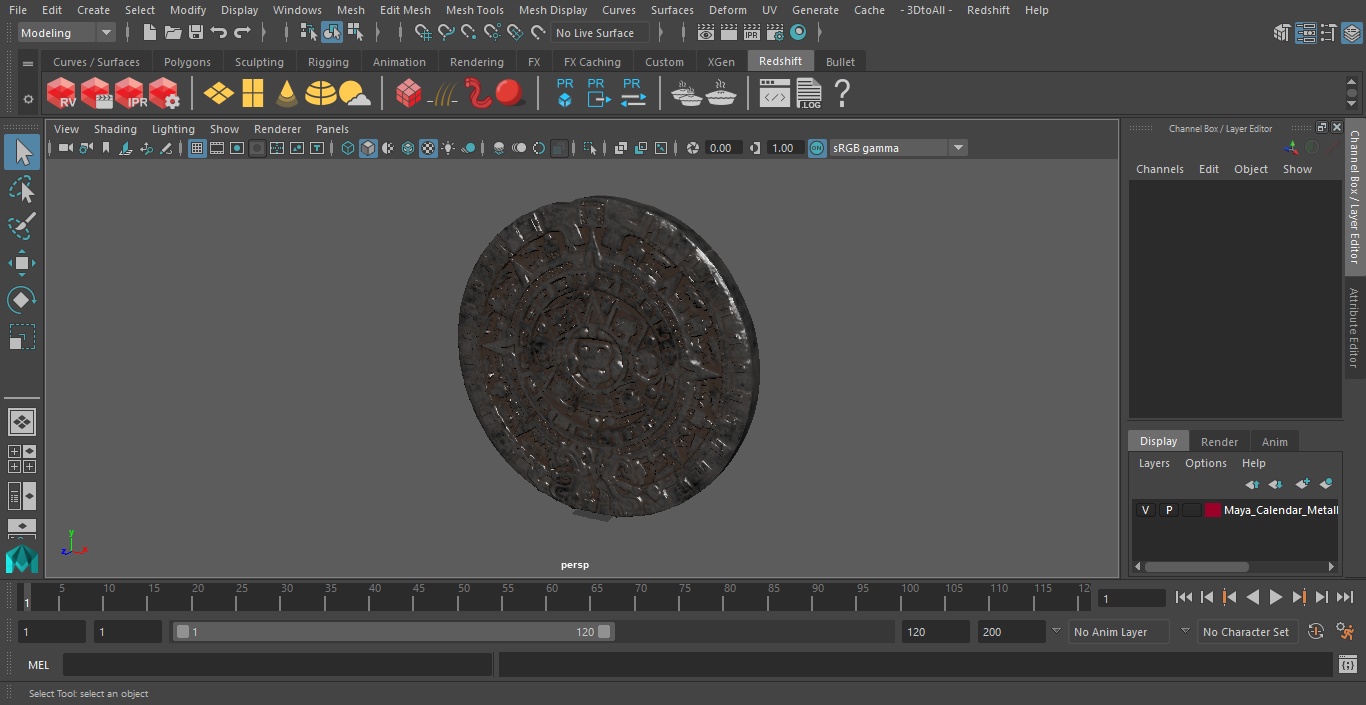Viewport: 1366px width, 705px height.
Task: Create a Redshift dome light
Action: pyautogui.click(x=320, y=94)
